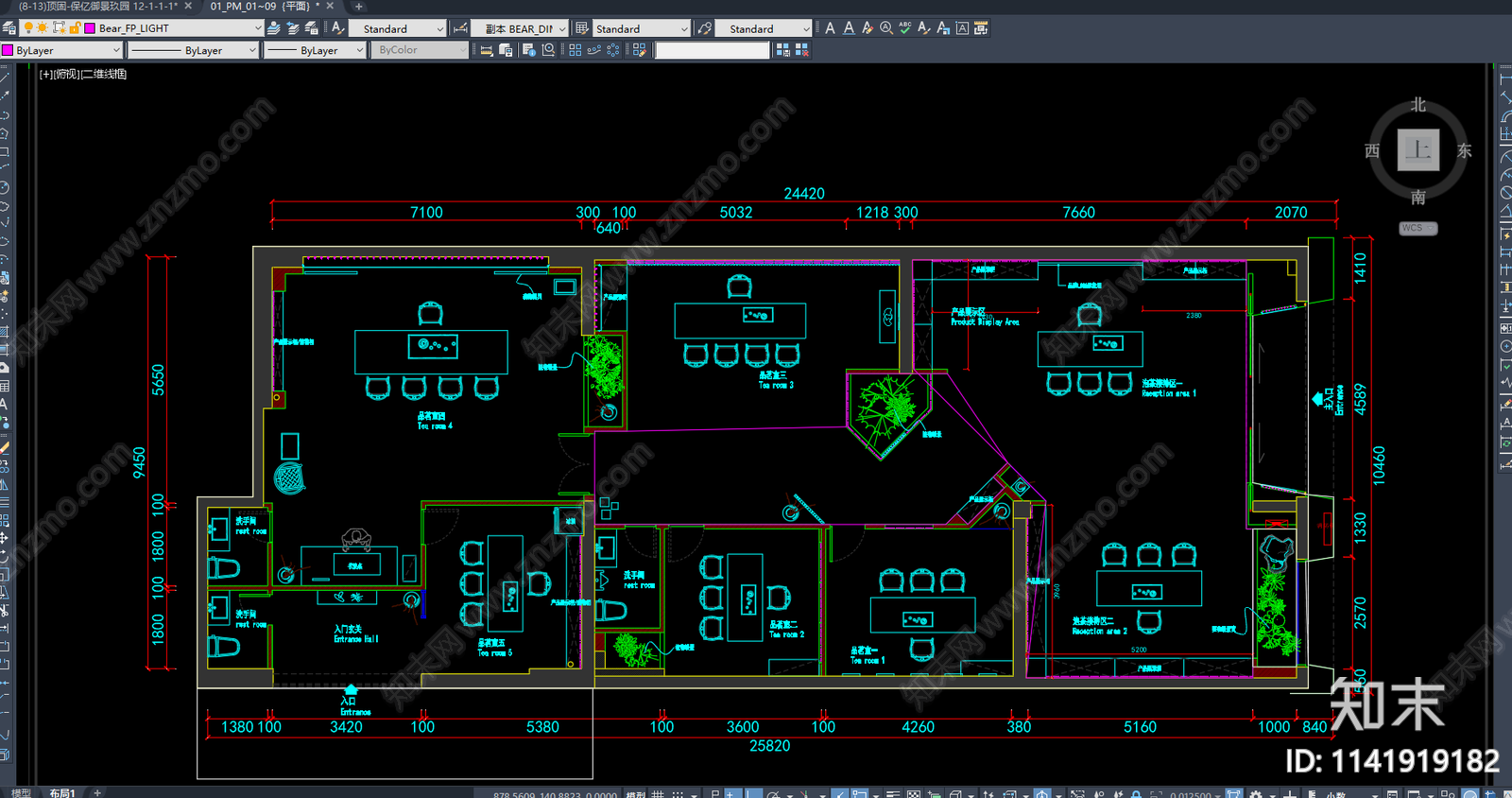The image size is (1512, 798).
Task: Click the ViewCube top face
Action: tap(1418, 149)
